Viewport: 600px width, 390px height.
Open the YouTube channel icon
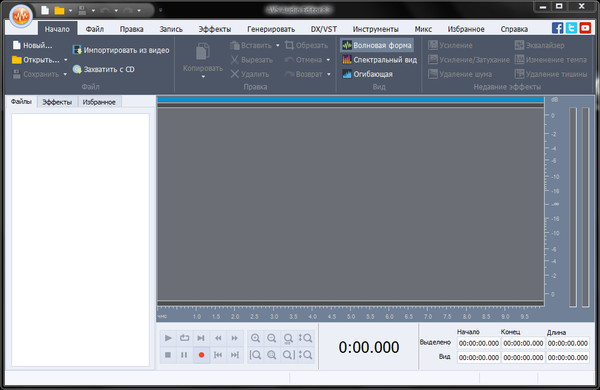[585, 28]
